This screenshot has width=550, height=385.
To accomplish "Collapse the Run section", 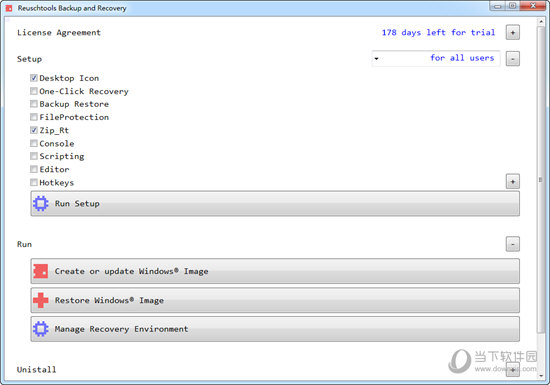I will coord(512,244).
